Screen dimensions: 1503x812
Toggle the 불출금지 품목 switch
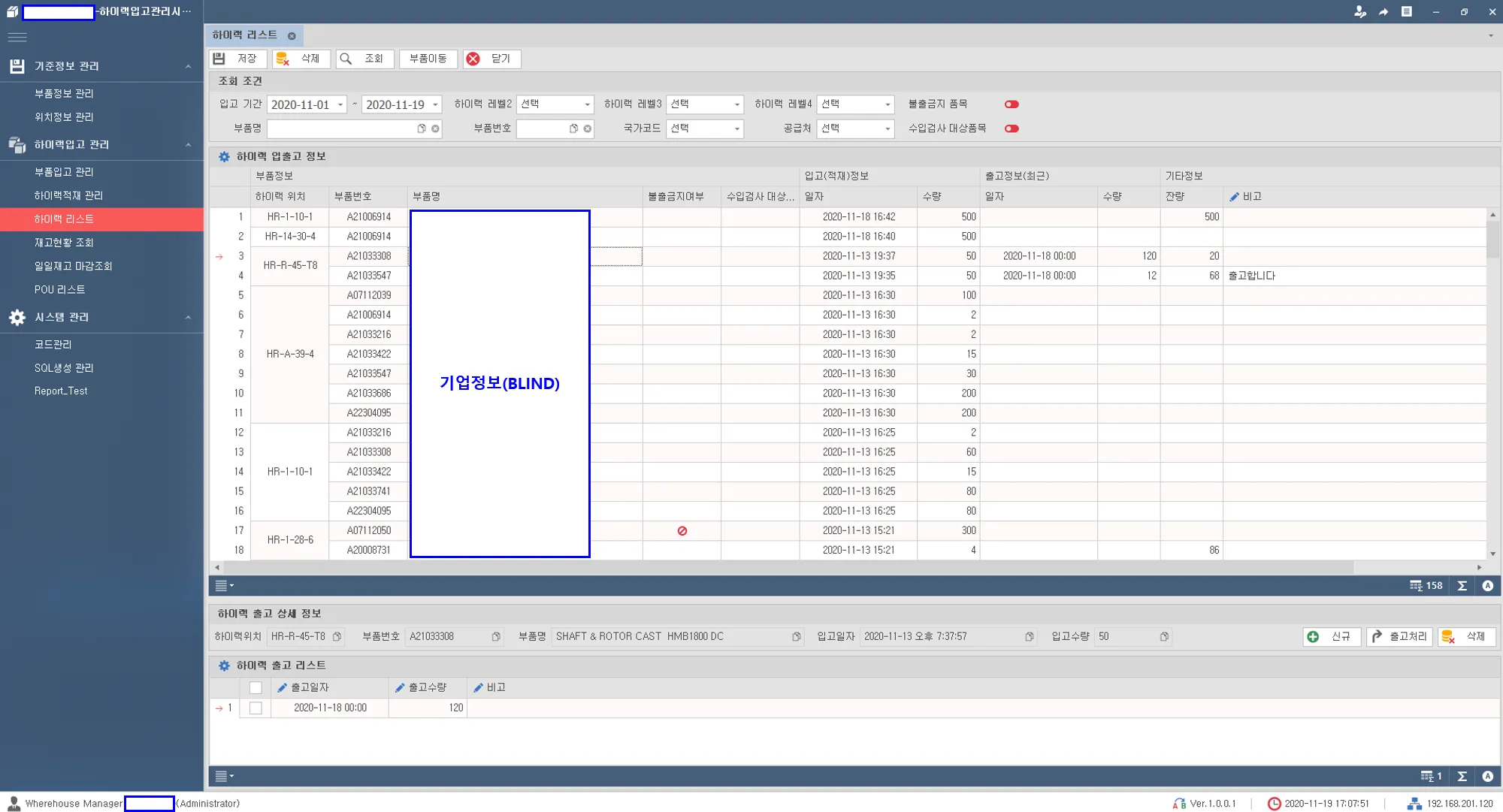[1012, 104]
